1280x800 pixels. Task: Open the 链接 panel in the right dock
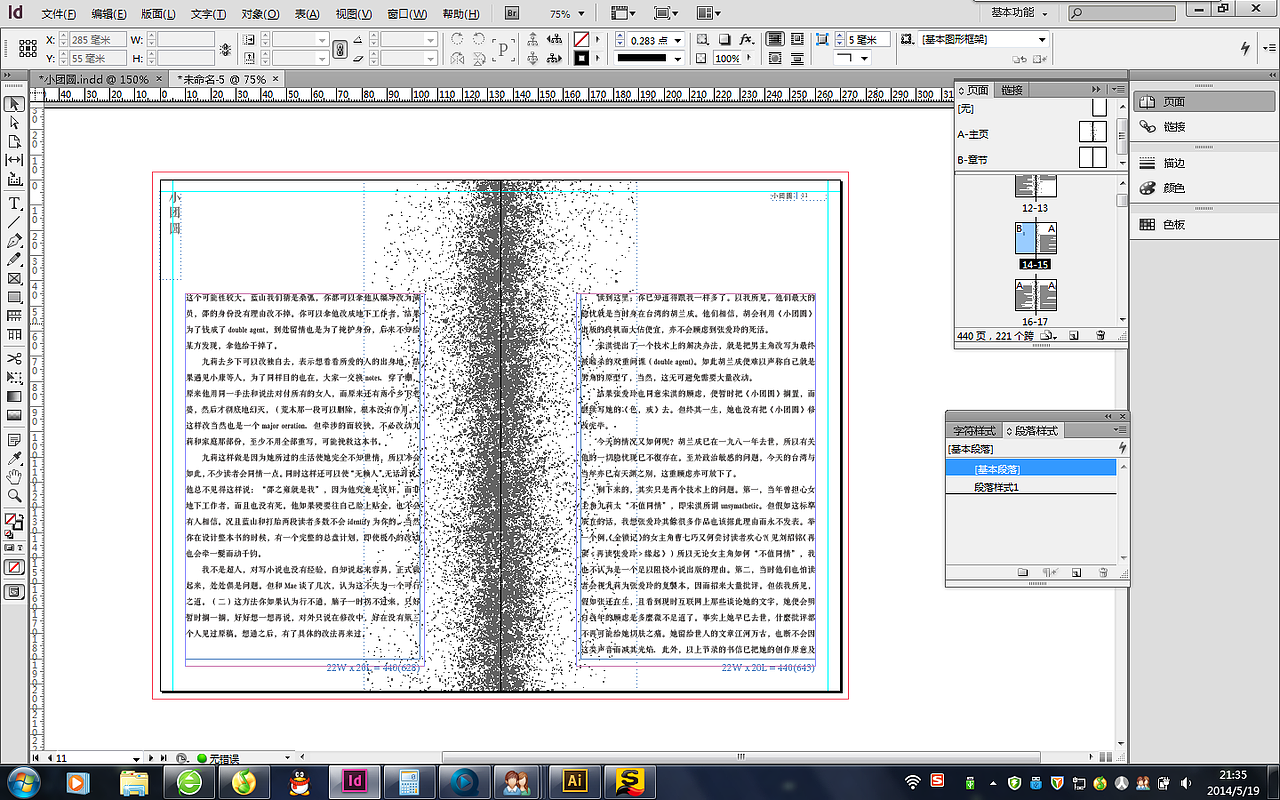[1174, 127]
